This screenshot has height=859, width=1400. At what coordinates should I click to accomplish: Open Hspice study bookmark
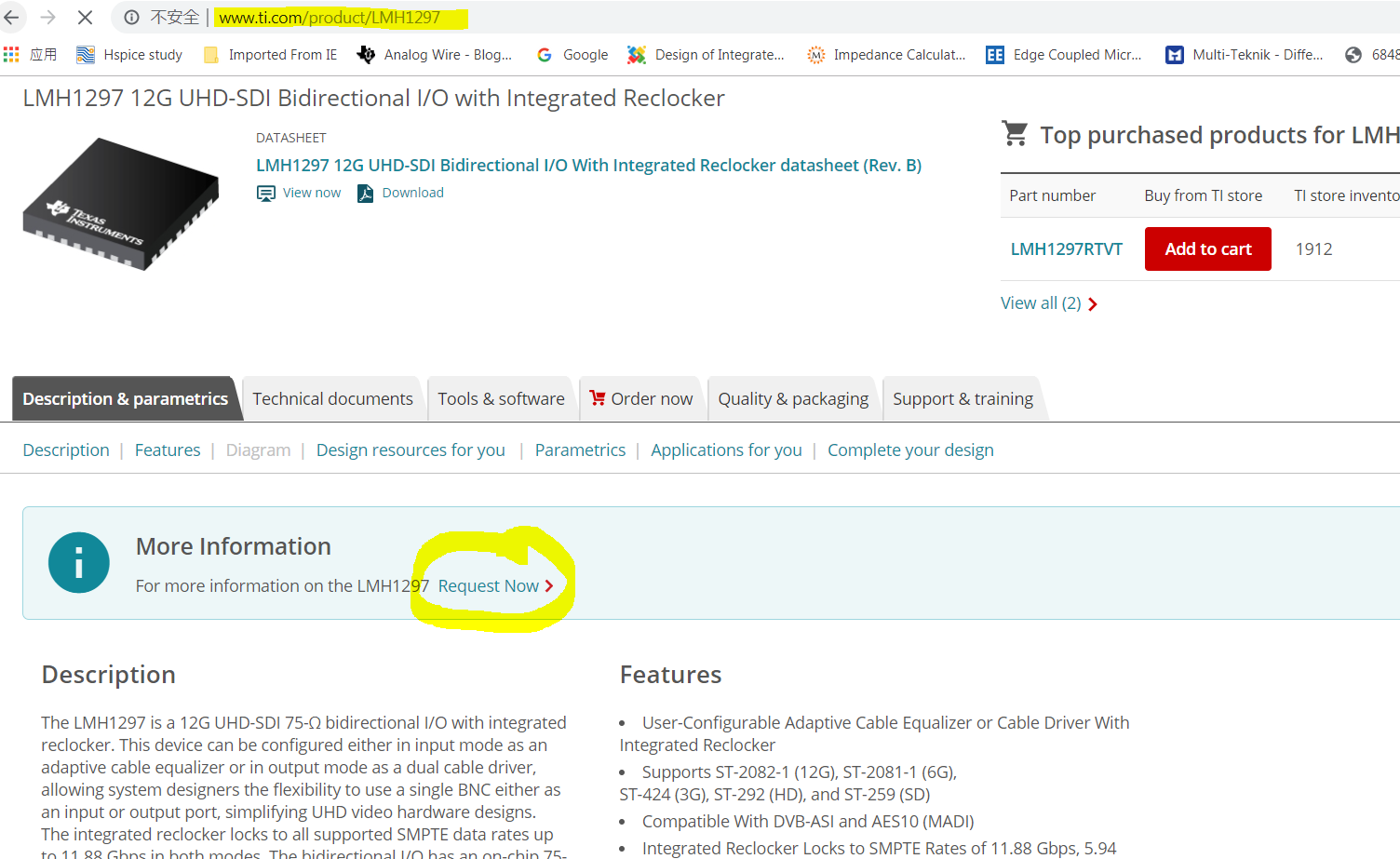129,55
